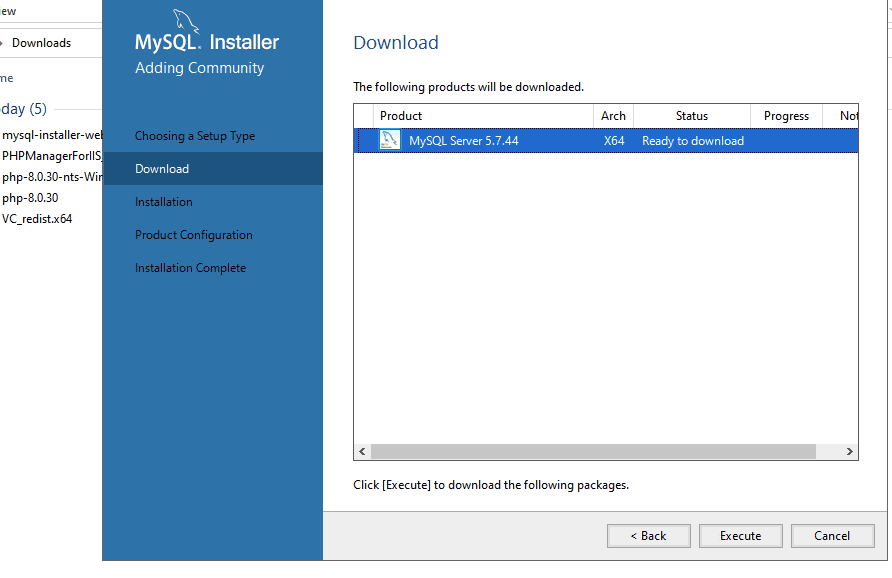The height and width of the screenshot is (578, 892).
Task: Select the Choosing a Setup Type step
Action: [x=195, y=136]
